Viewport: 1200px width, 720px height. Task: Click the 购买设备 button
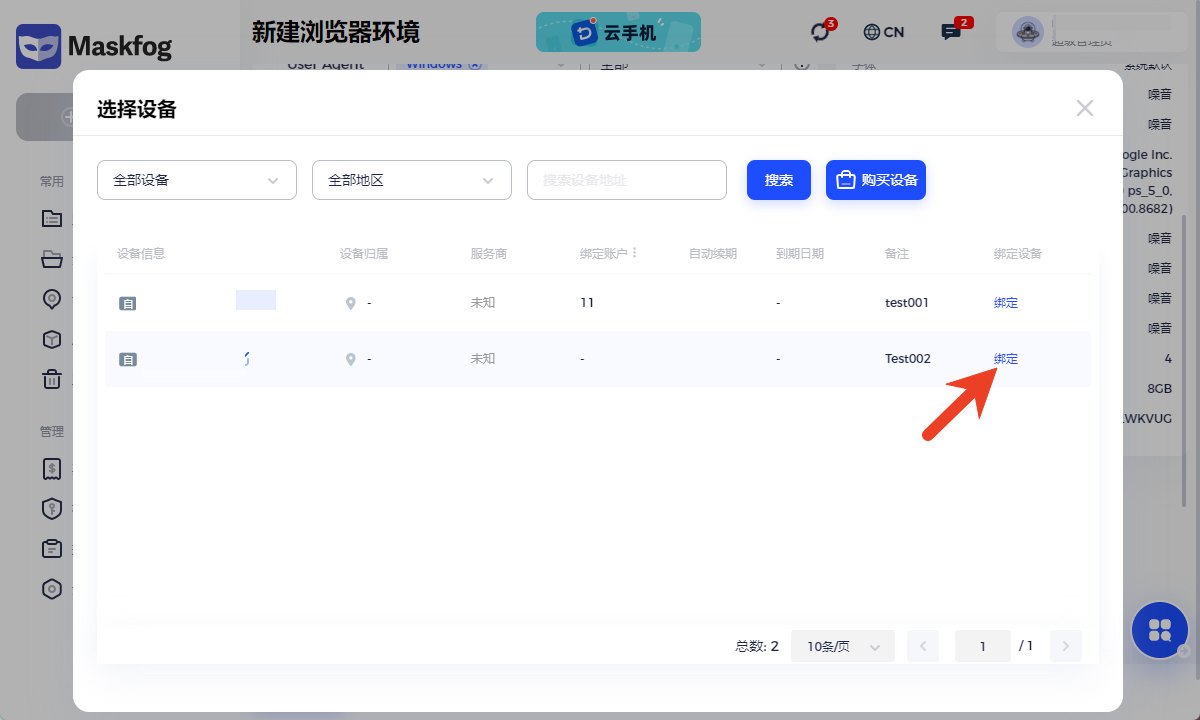tap(875, 180)
